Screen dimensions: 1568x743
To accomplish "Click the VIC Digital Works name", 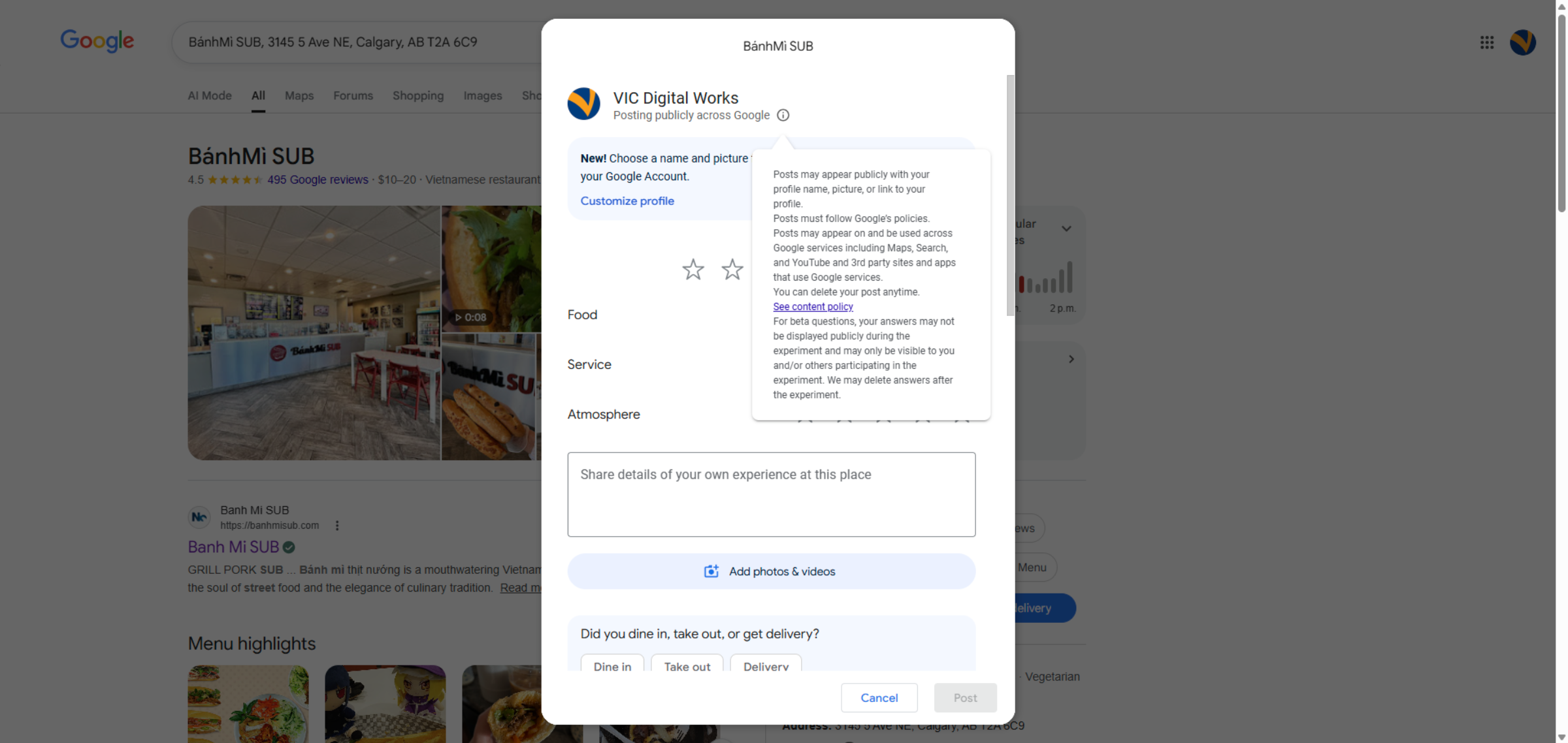I will pos(676,98).
